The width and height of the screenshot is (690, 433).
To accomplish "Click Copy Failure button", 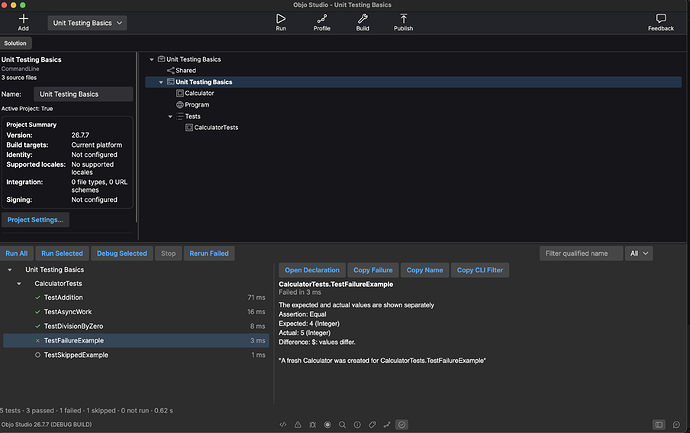I will (373, 270).
